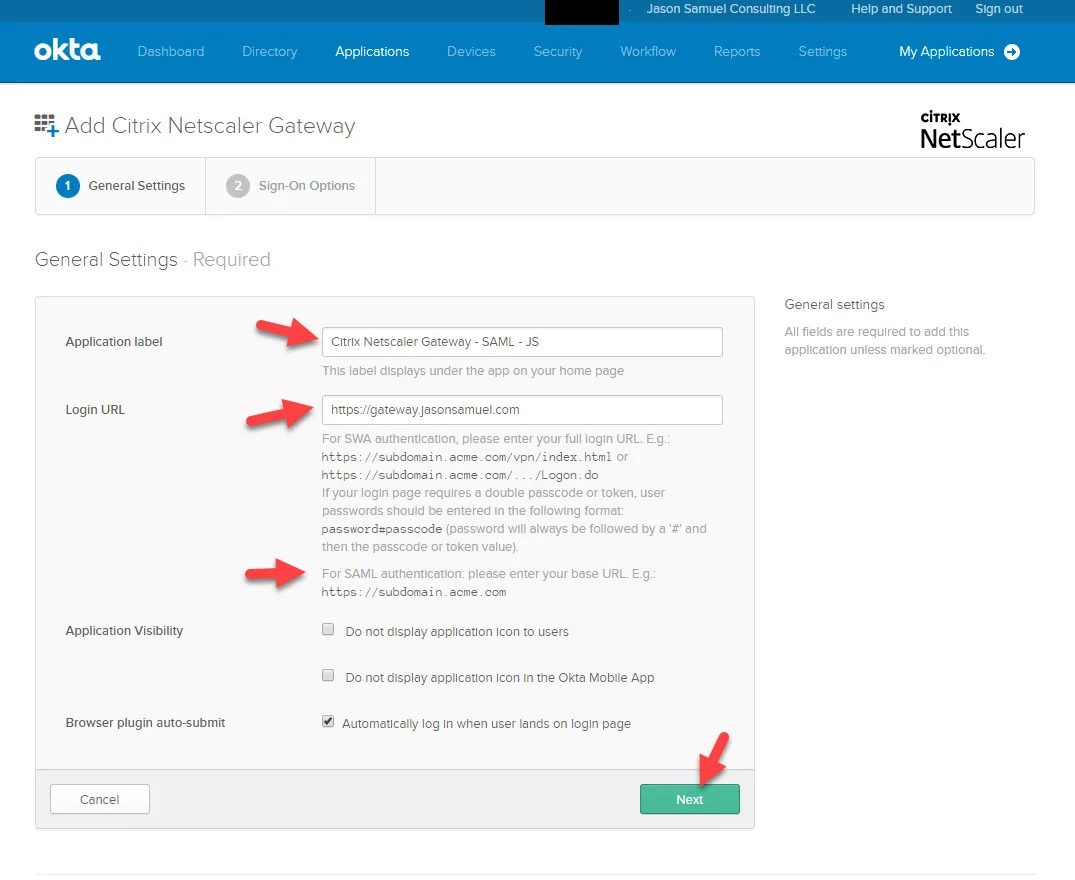Image resolution: width=1075 pixels, height=880 pixels.
Task: Click the green Next button
Action: click(689, 799)
